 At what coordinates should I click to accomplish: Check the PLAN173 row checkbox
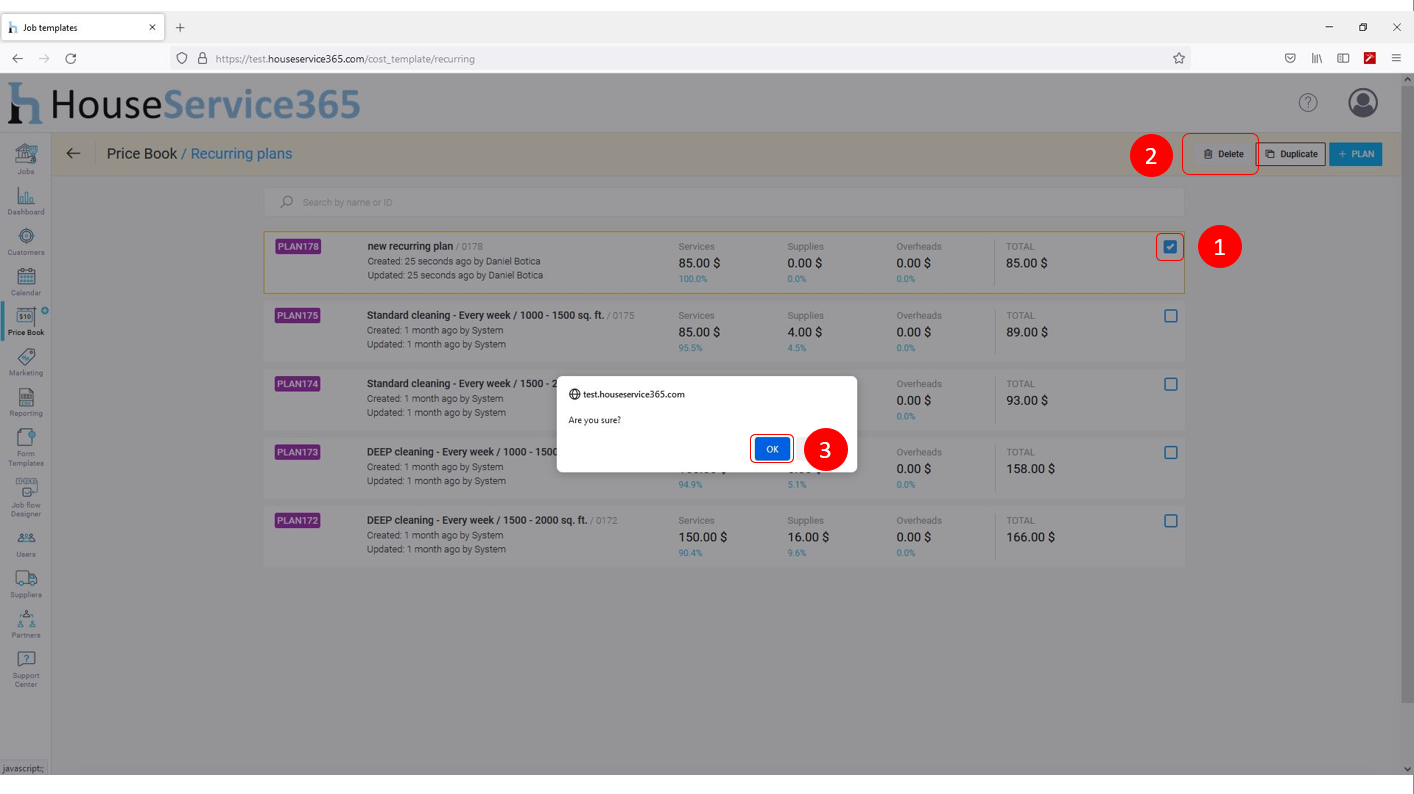tap(1170, 452)
